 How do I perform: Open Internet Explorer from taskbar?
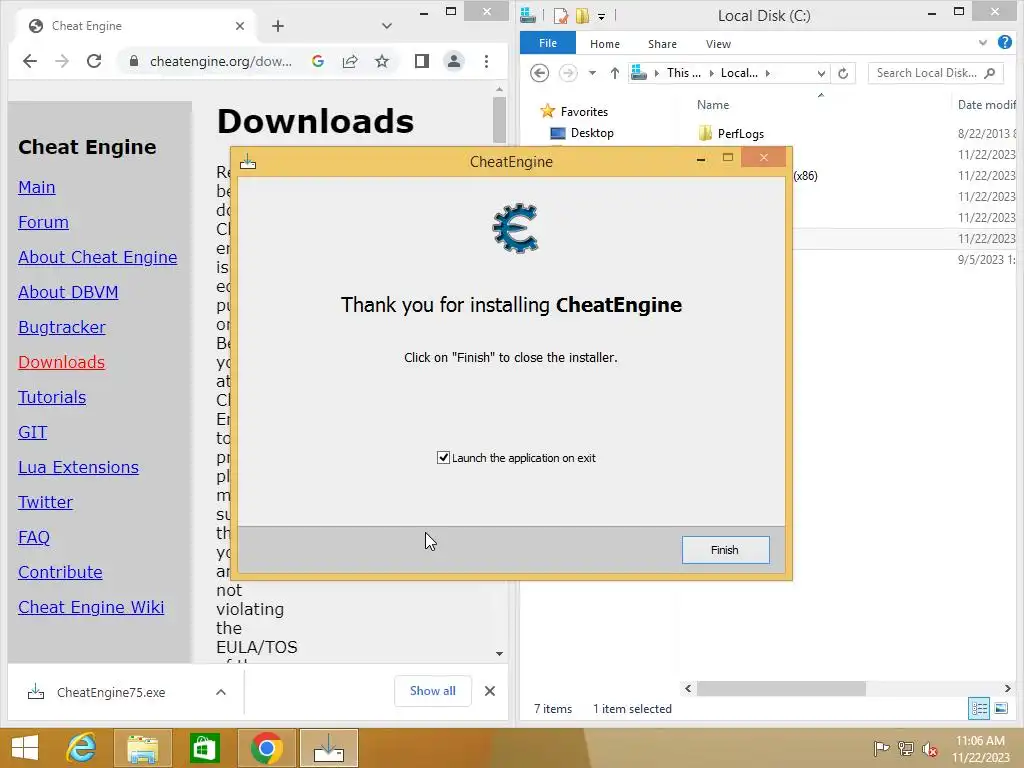click(x=82, y=748)
